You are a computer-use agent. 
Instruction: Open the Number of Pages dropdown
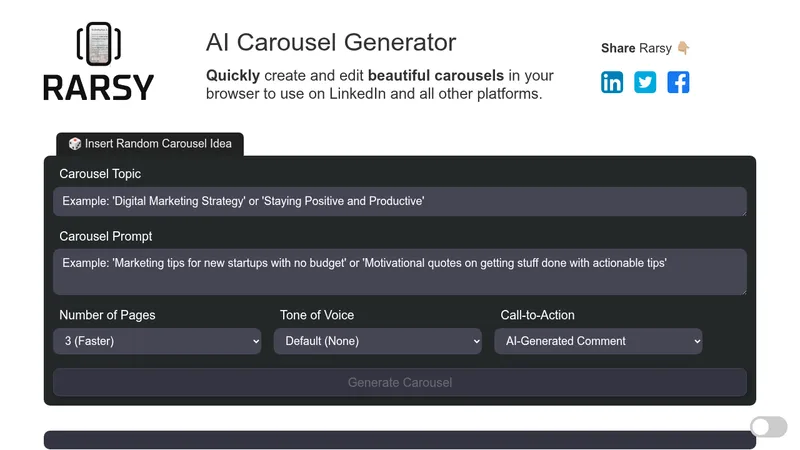157,341
